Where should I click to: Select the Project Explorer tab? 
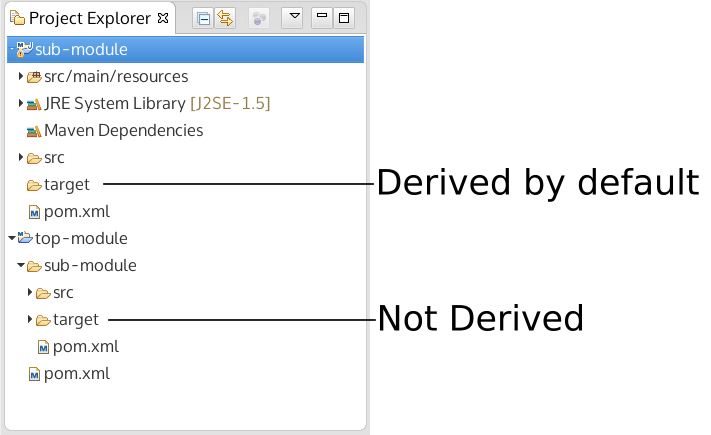(88, 18)
